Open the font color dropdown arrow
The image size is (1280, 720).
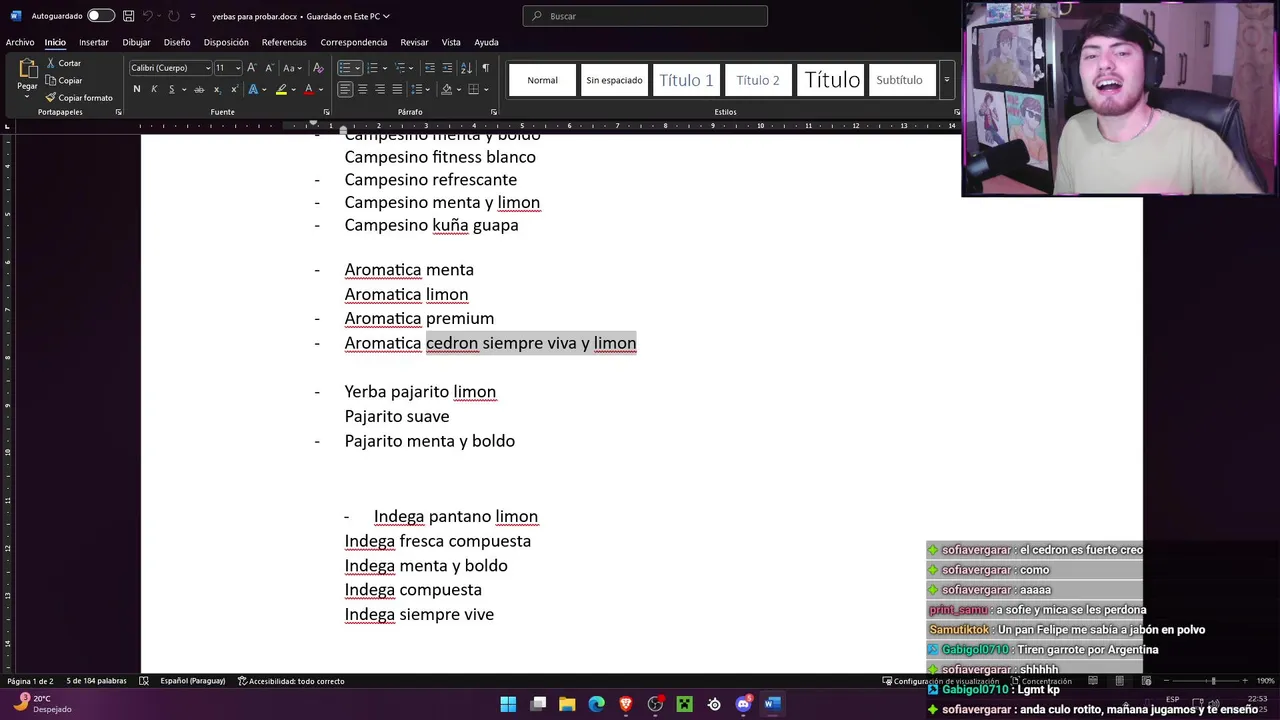319,89
